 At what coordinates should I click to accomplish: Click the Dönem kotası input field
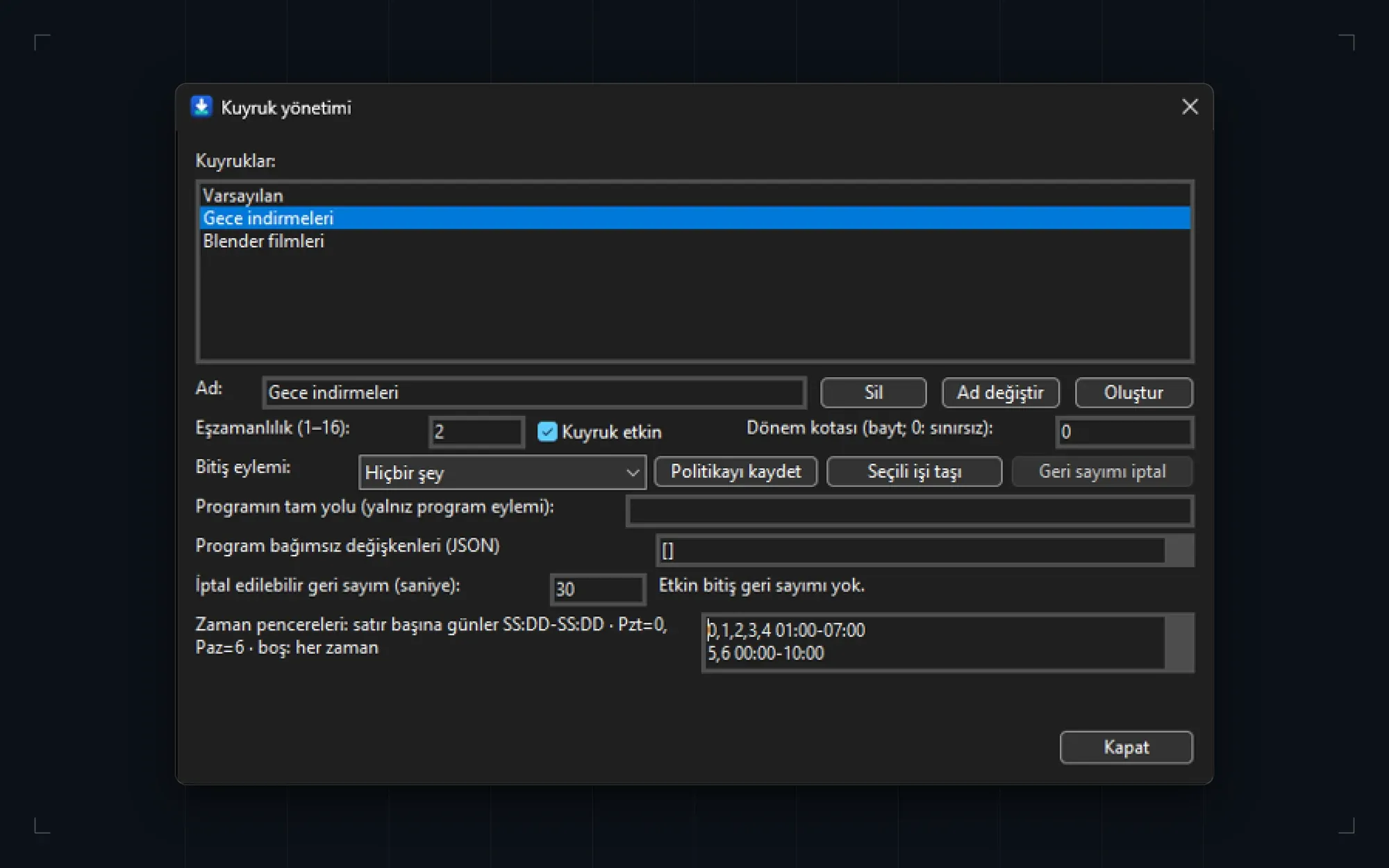(1124, 432)
